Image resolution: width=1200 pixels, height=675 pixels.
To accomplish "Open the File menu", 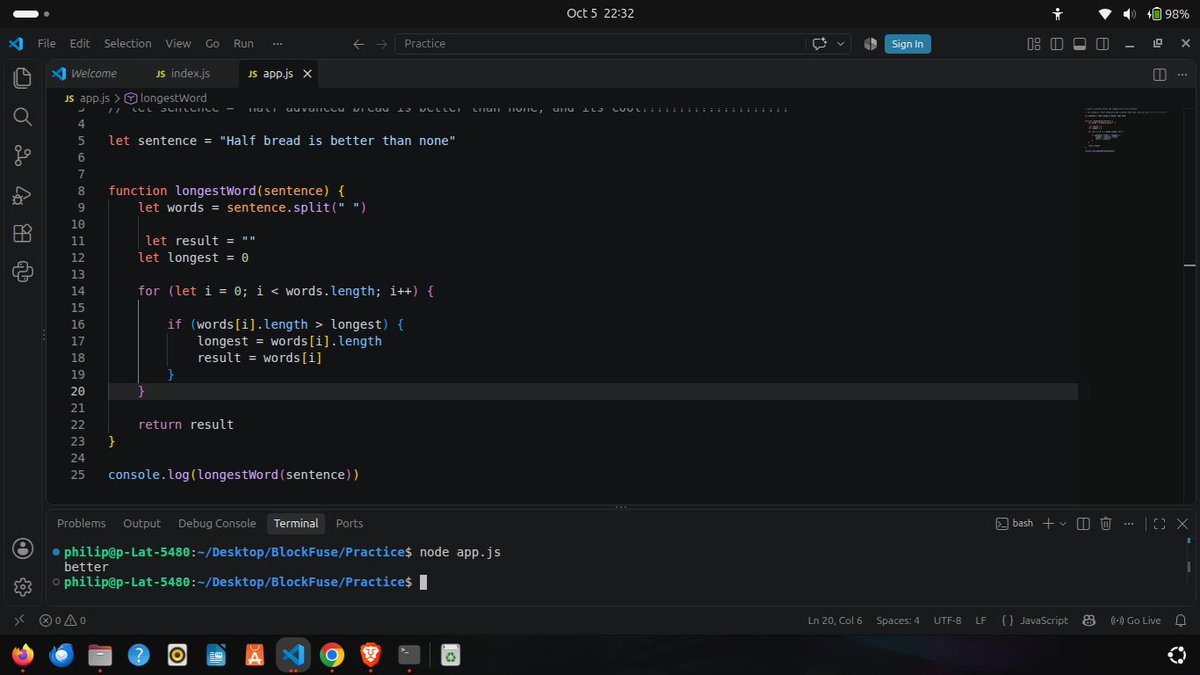I will pyautogui.click(x=47, y=44).
